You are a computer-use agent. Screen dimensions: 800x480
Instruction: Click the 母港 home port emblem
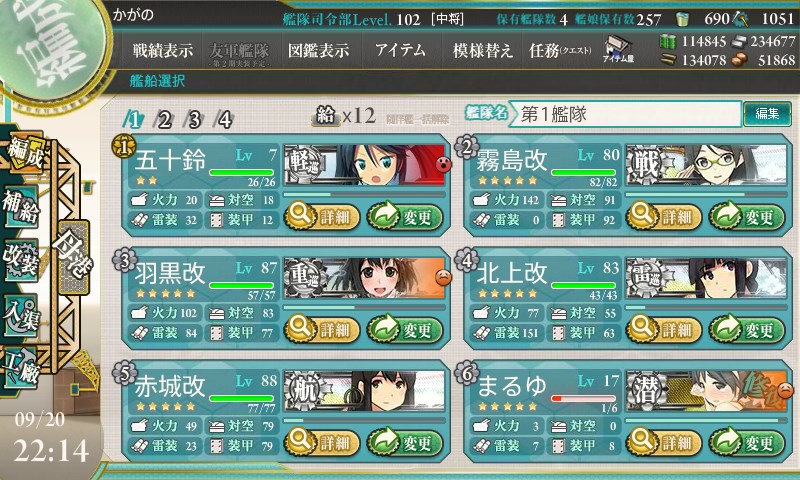74,258
